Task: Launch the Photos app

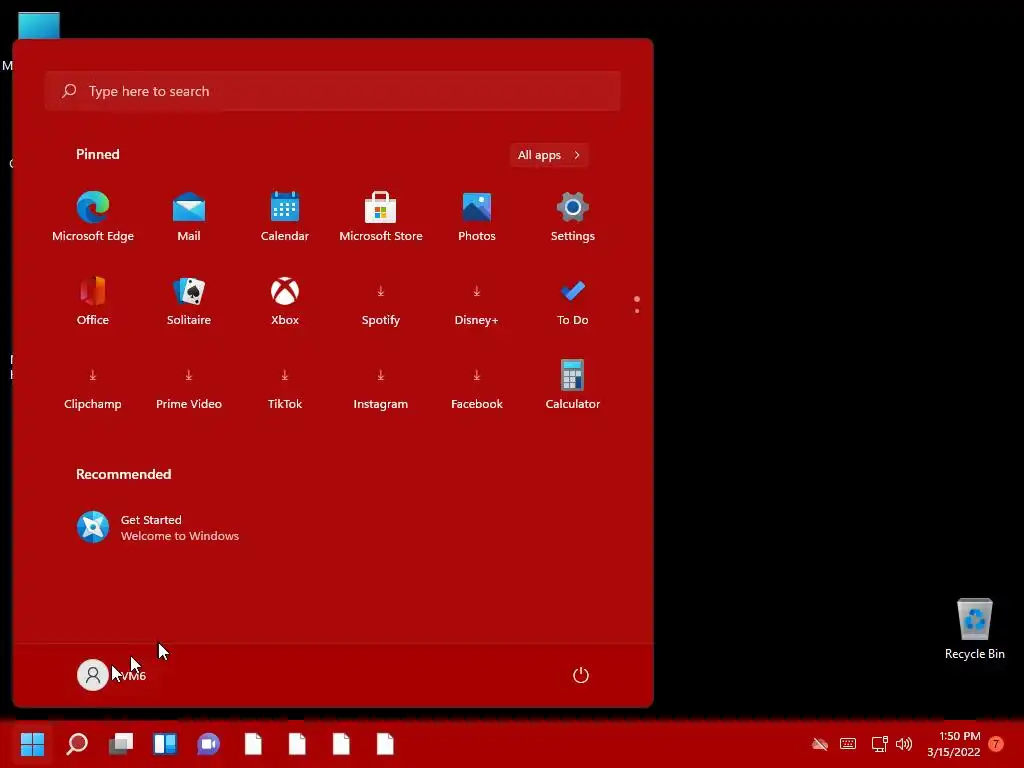Action: click(477, 217)
